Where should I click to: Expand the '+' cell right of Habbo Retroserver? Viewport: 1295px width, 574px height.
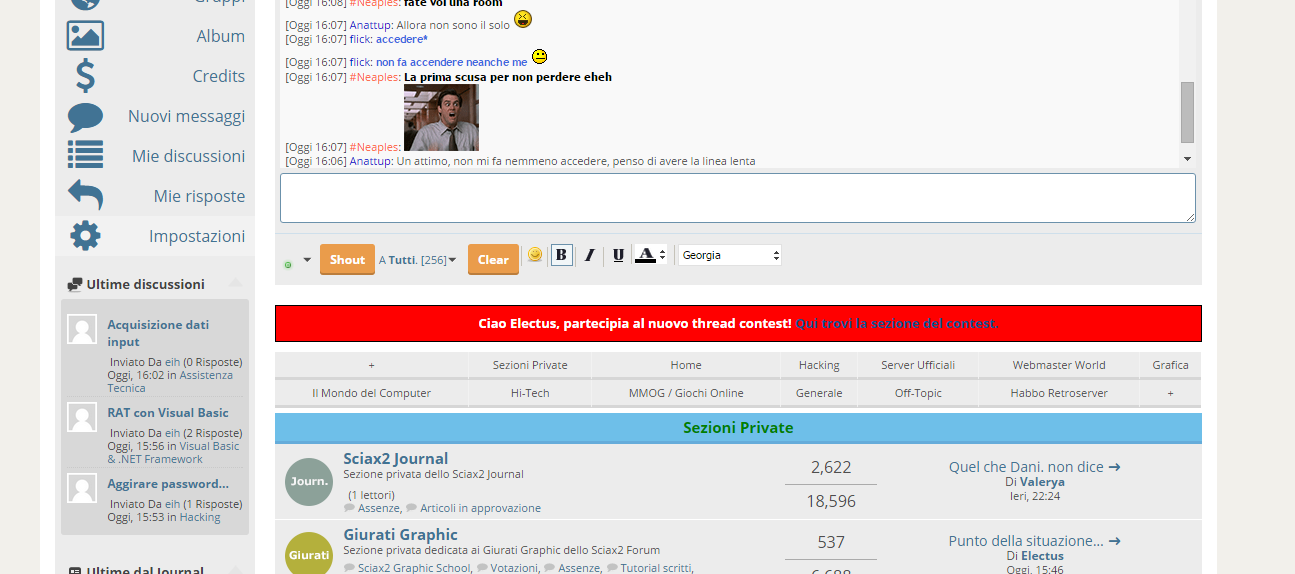(x=1170, y=393)
